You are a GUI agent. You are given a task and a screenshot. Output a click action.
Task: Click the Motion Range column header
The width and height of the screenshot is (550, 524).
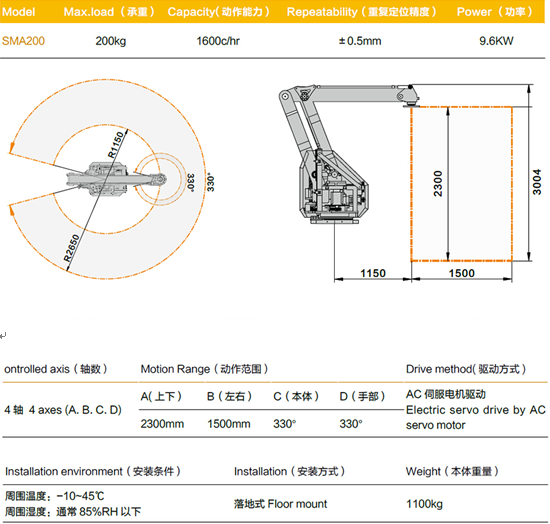coord(204,369)
